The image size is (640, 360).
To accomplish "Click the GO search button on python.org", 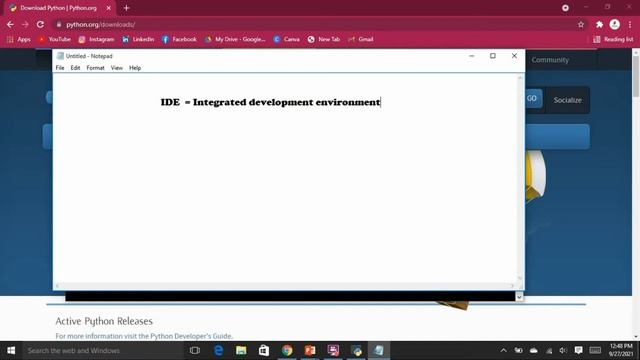I will [x=531, y=98].
